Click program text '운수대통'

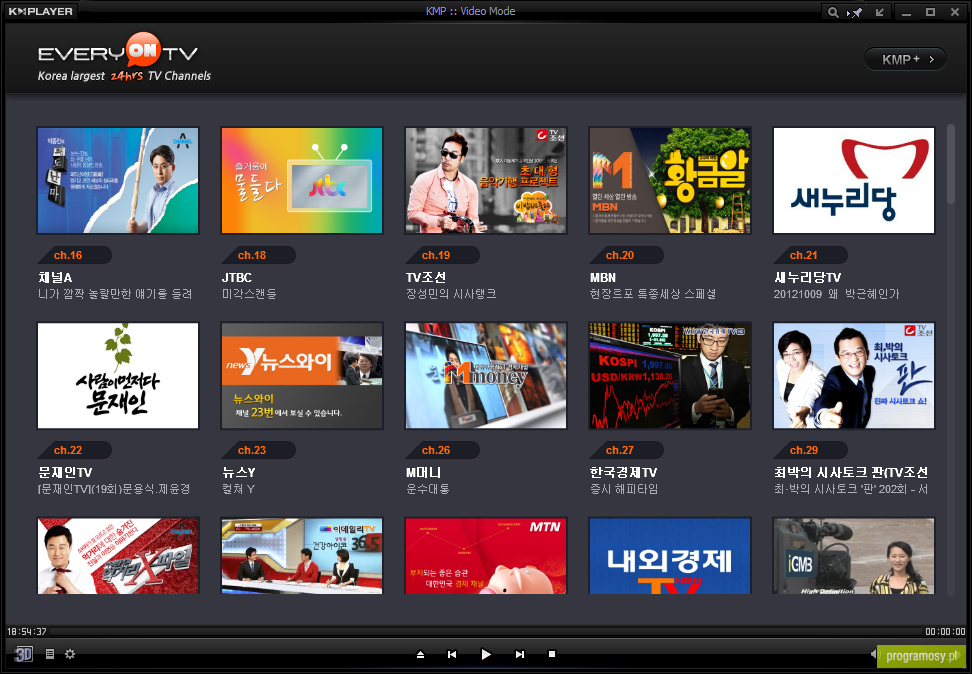[428, 489]
